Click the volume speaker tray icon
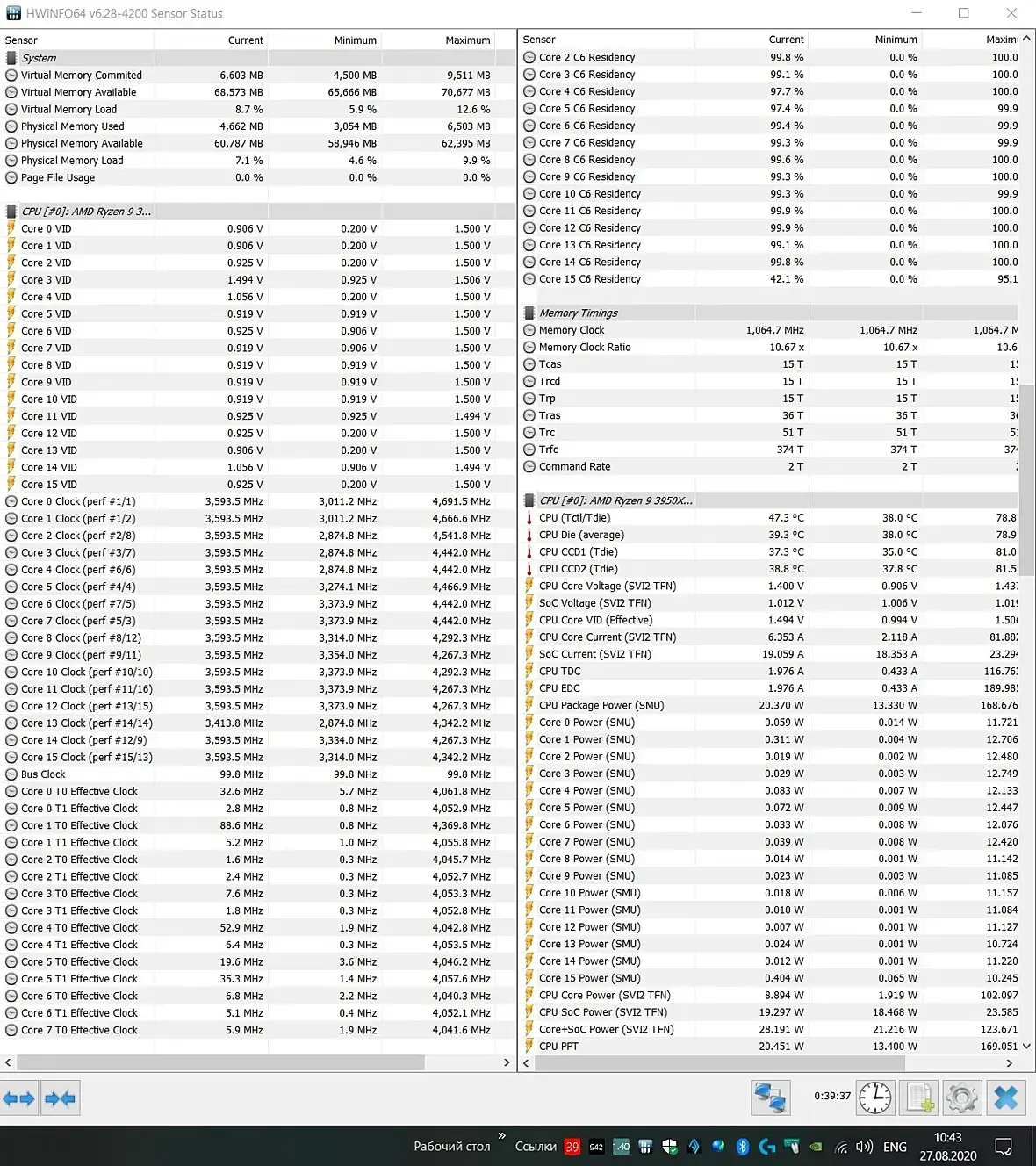The height and width of the screenshot is (1166, 1036). [x=864, y=1146]
